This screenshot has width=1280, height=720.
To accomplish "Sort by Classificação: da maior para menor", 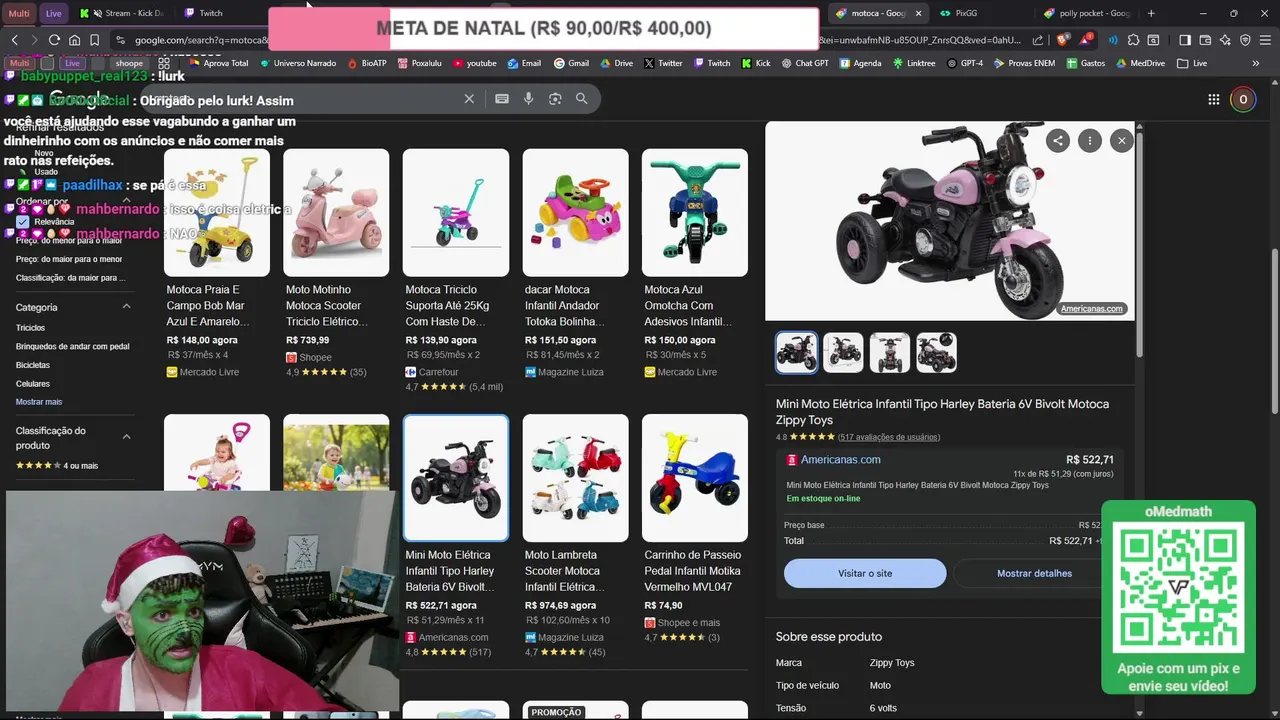I will [x=71, y=278].
